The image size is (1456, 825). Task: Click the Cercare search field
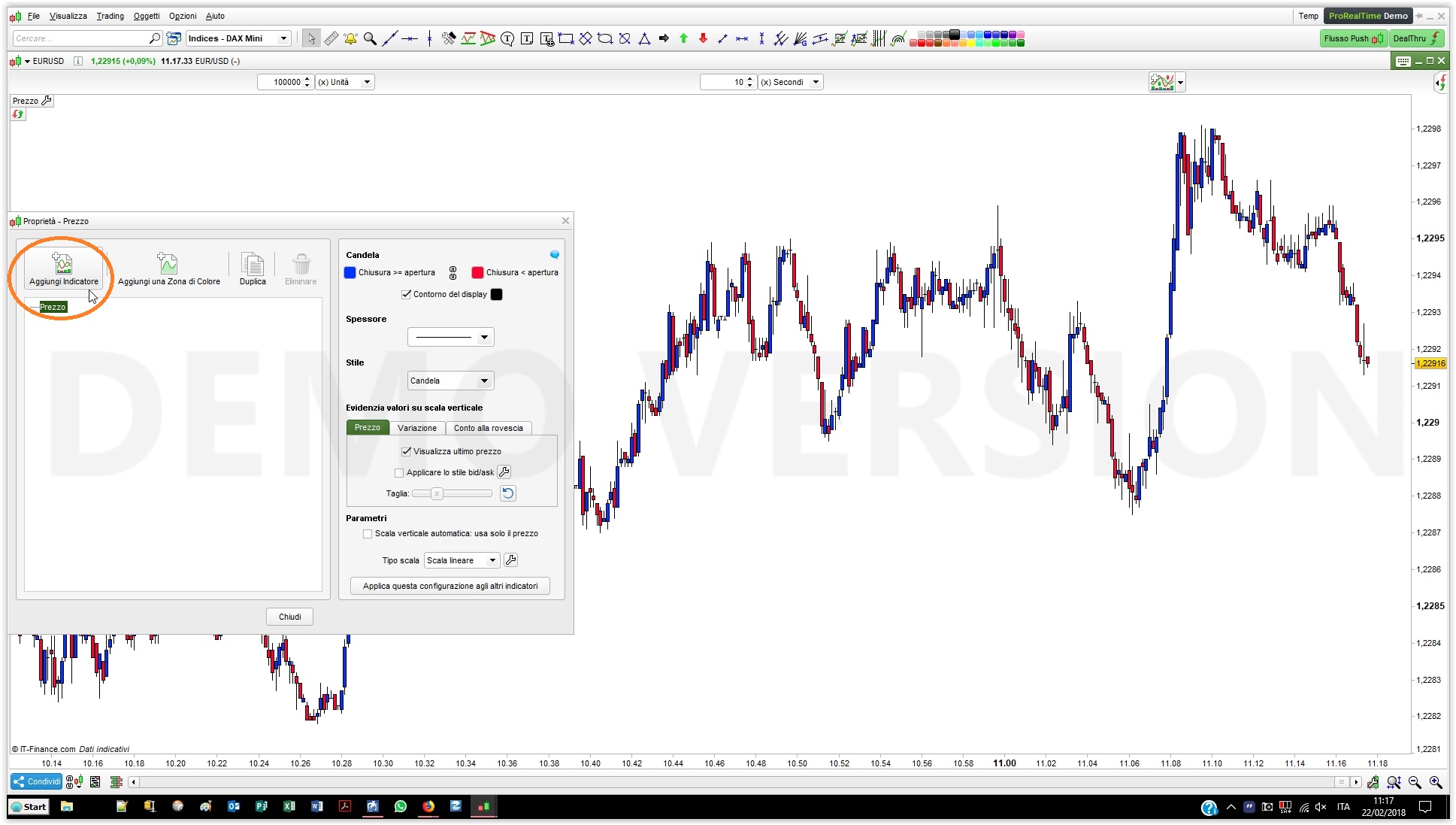pos(81,38)
